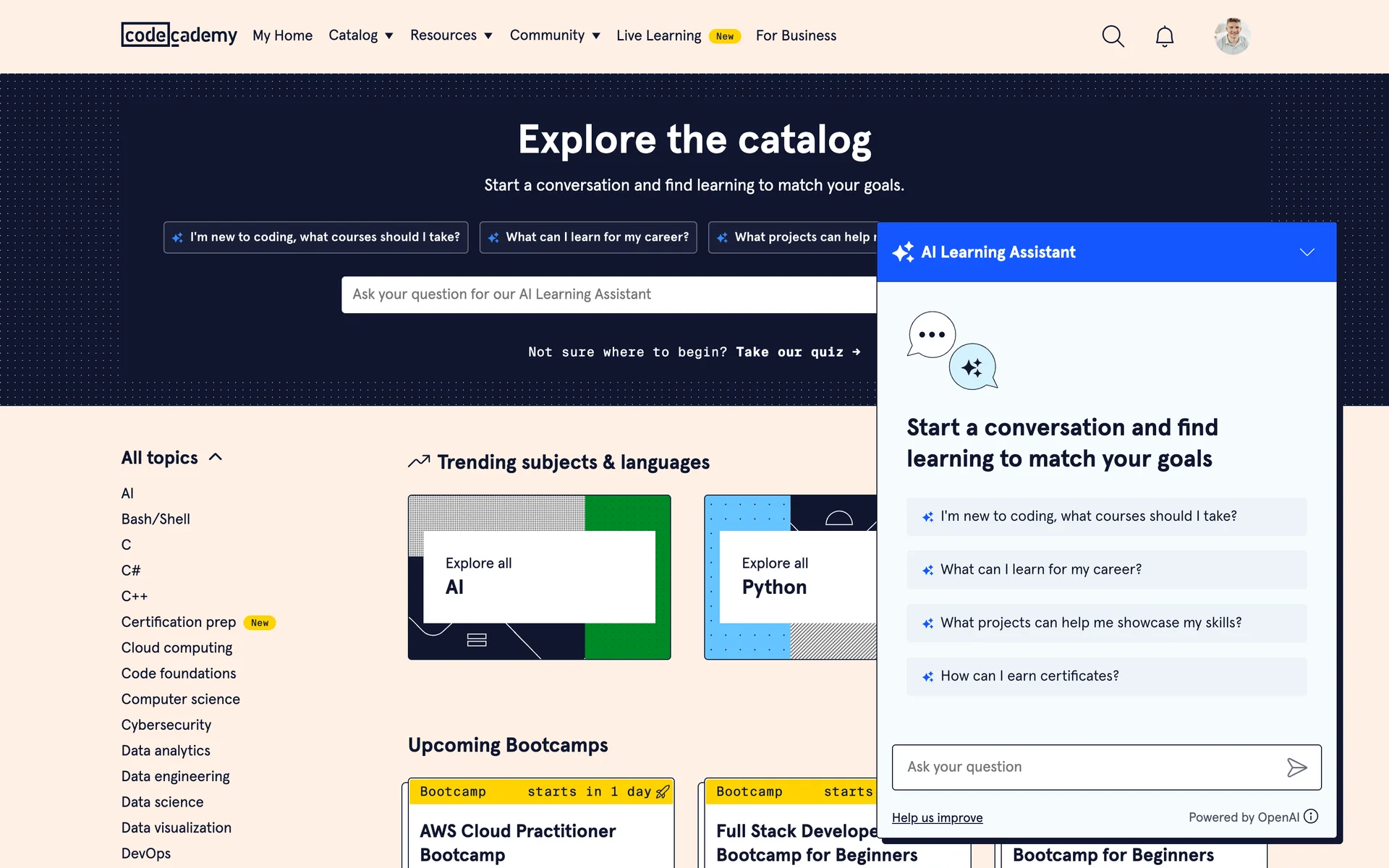Open the notifications bell
The height and width of the screenshot is (868, 1389).
[1164, 36]
